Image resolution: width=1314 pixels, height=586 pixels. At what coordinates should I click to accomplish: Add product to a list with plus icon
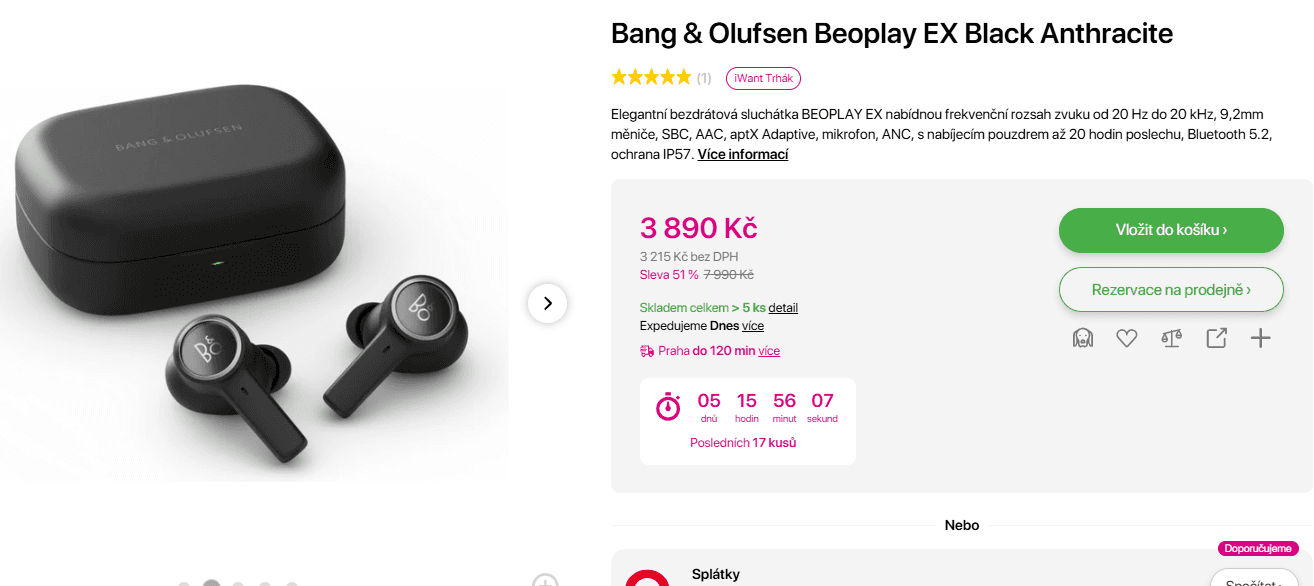(1261, 338)
